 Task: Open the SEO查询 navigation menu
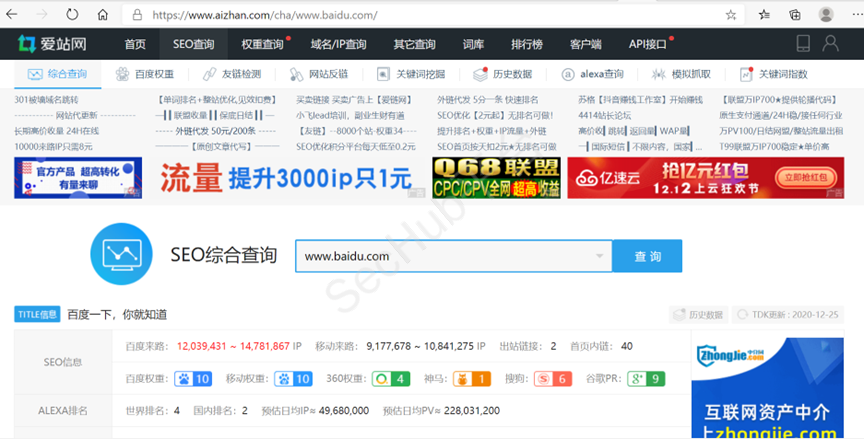pyautogui.click(x=193, y=44)
